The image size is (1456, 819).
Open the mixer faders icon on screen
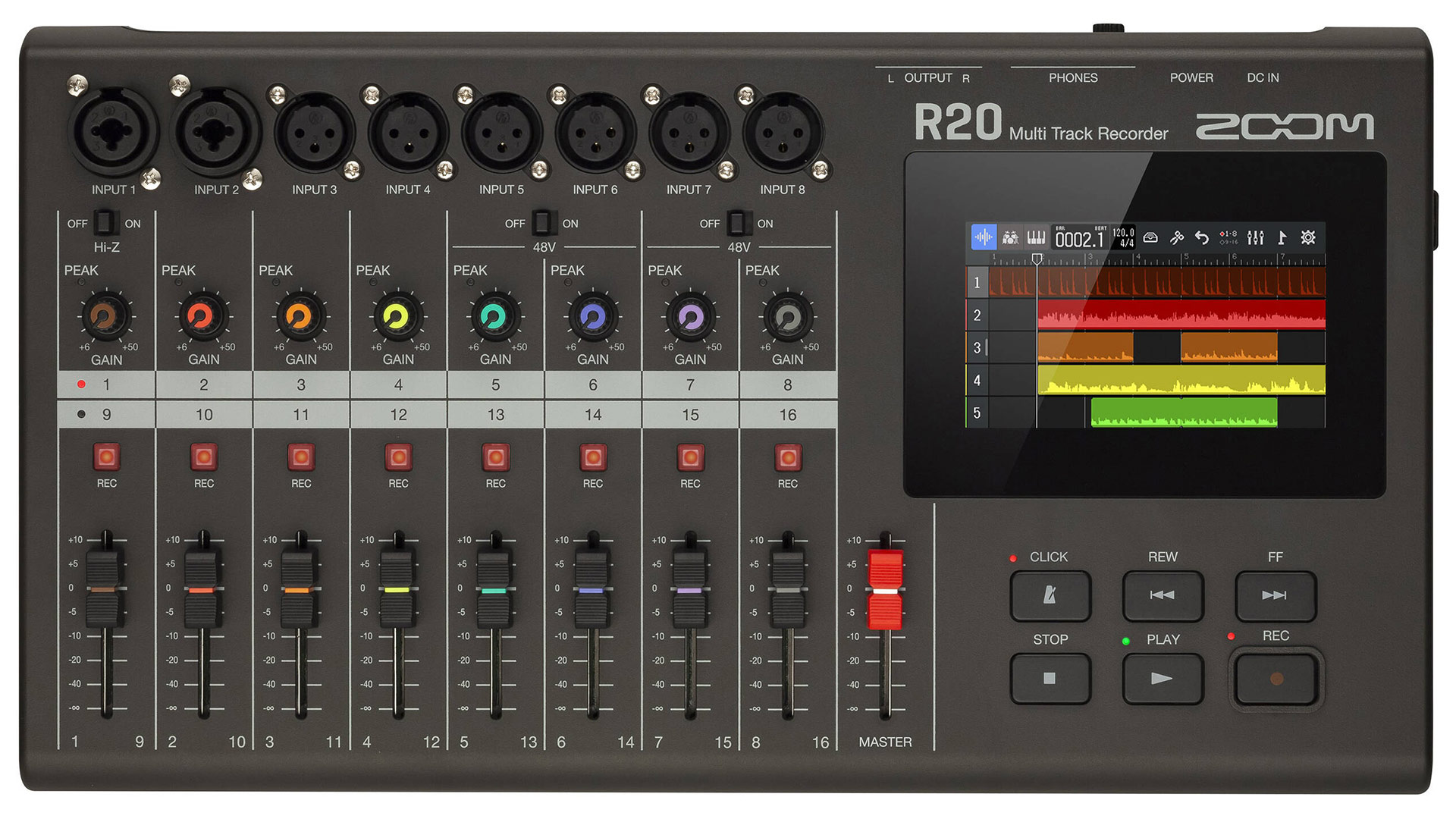click(1256, 238)
